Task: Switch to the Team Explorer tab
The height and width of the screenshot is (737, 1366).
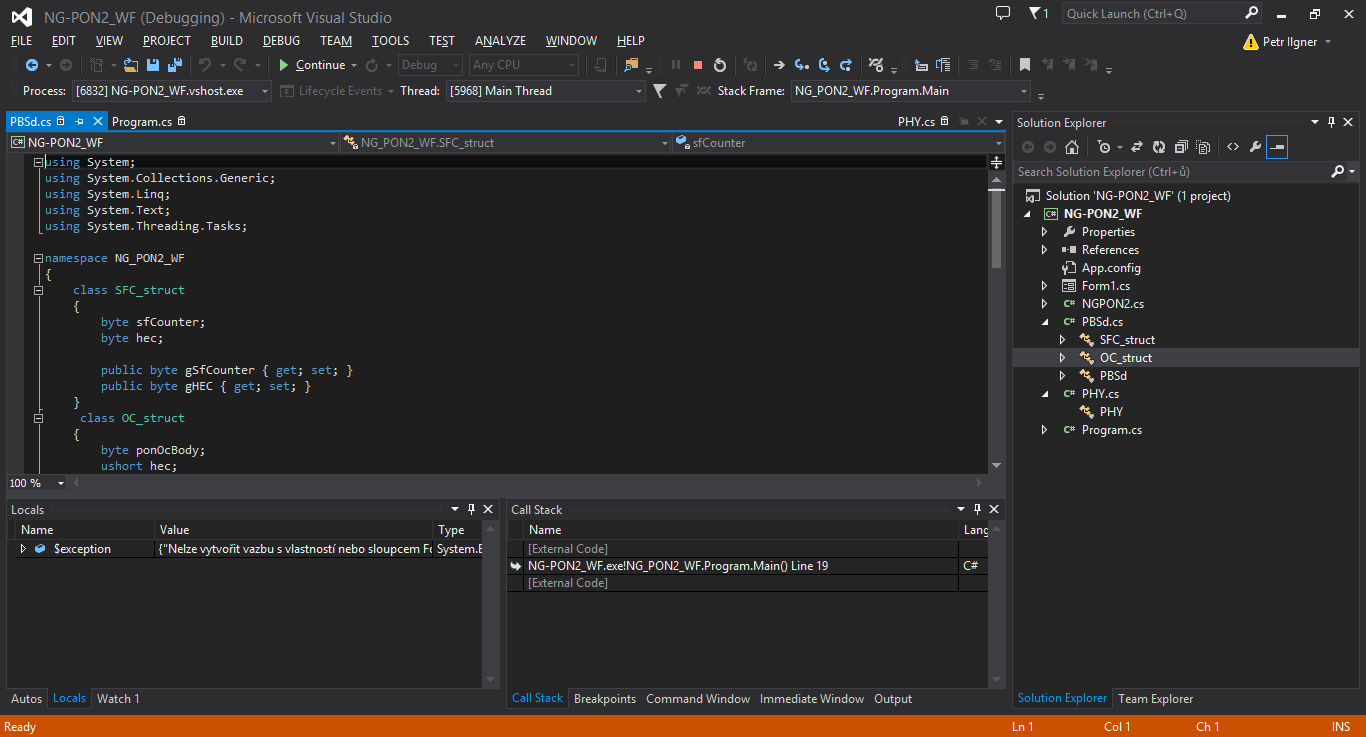Action: point(1156,699)
